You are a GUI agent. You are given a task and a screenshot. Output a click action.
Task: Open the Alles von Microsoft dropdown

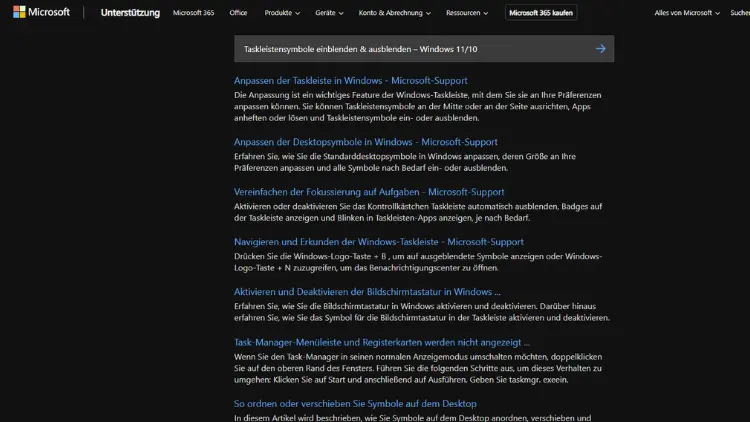click(687, 13)
